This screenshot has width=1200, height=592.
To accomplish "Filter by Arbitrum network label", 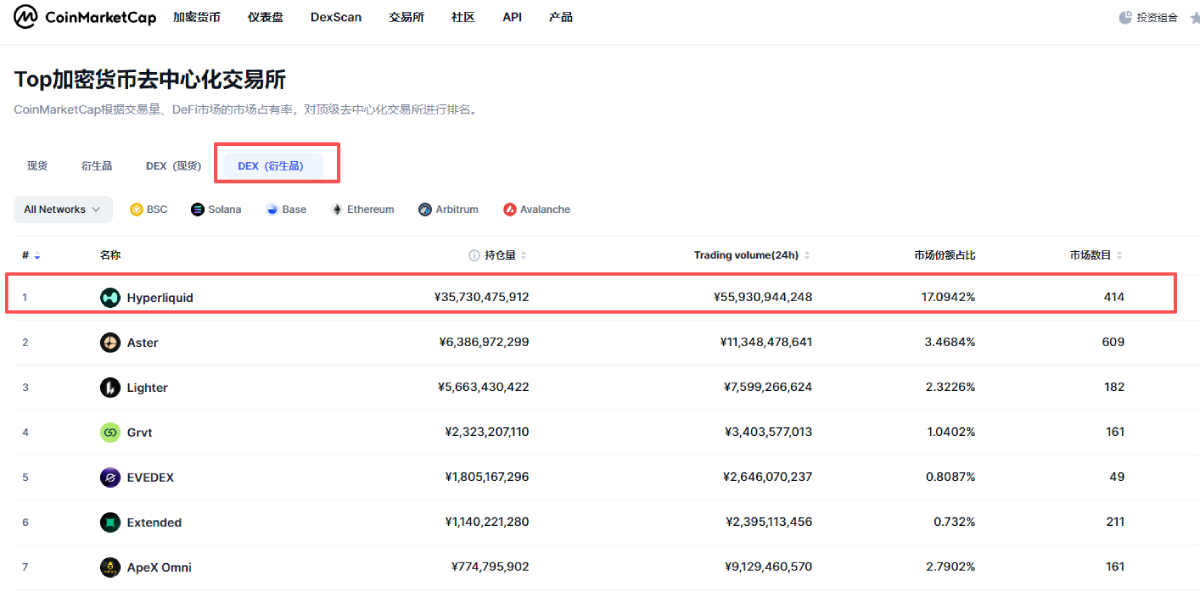I will (x=457, y=209).
